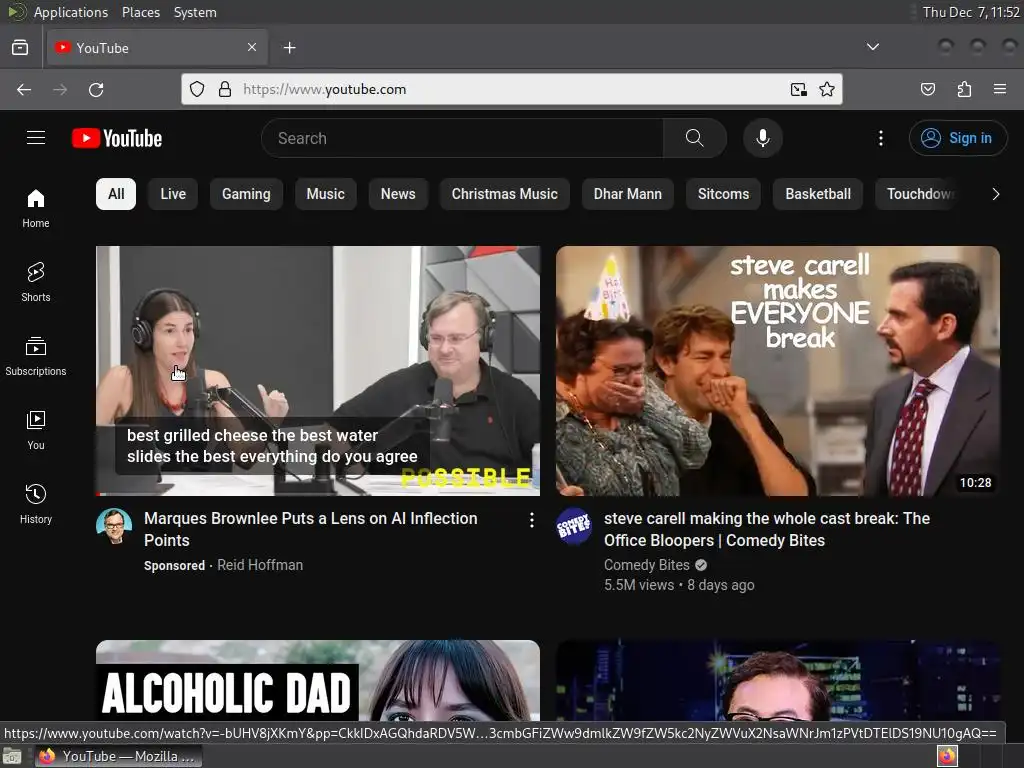Click YouTube Mozilla taskbar window button
Screen dimensions: 1024x768
point(118,756)
